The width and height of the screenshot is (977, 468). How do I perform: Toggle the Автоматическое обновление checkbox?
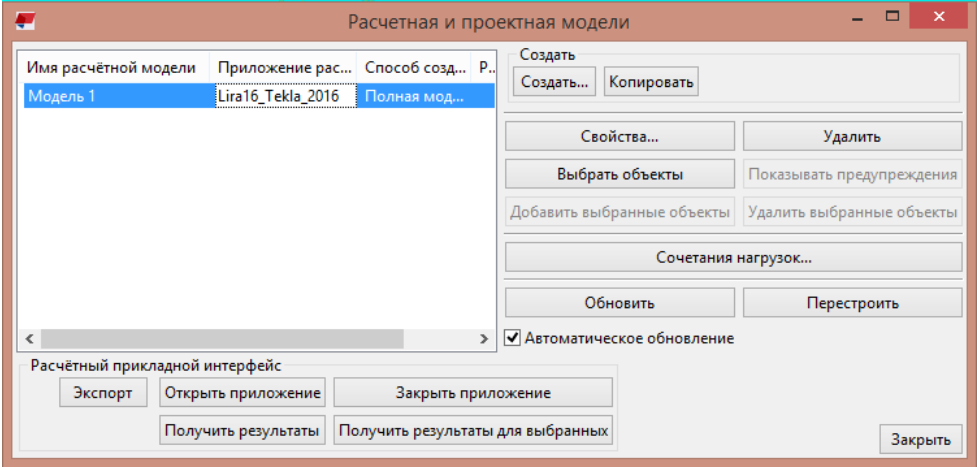pos(513,338)
